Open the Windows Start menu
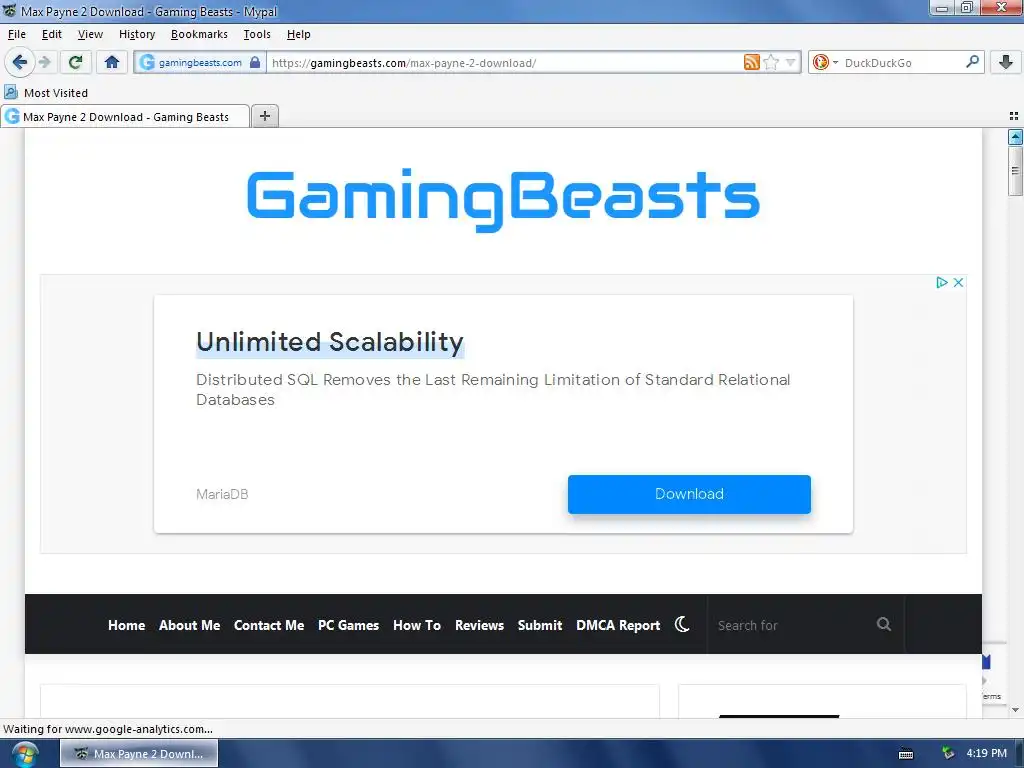The image size is (1024, 768). pyautogui.click(x=25, y=754)
